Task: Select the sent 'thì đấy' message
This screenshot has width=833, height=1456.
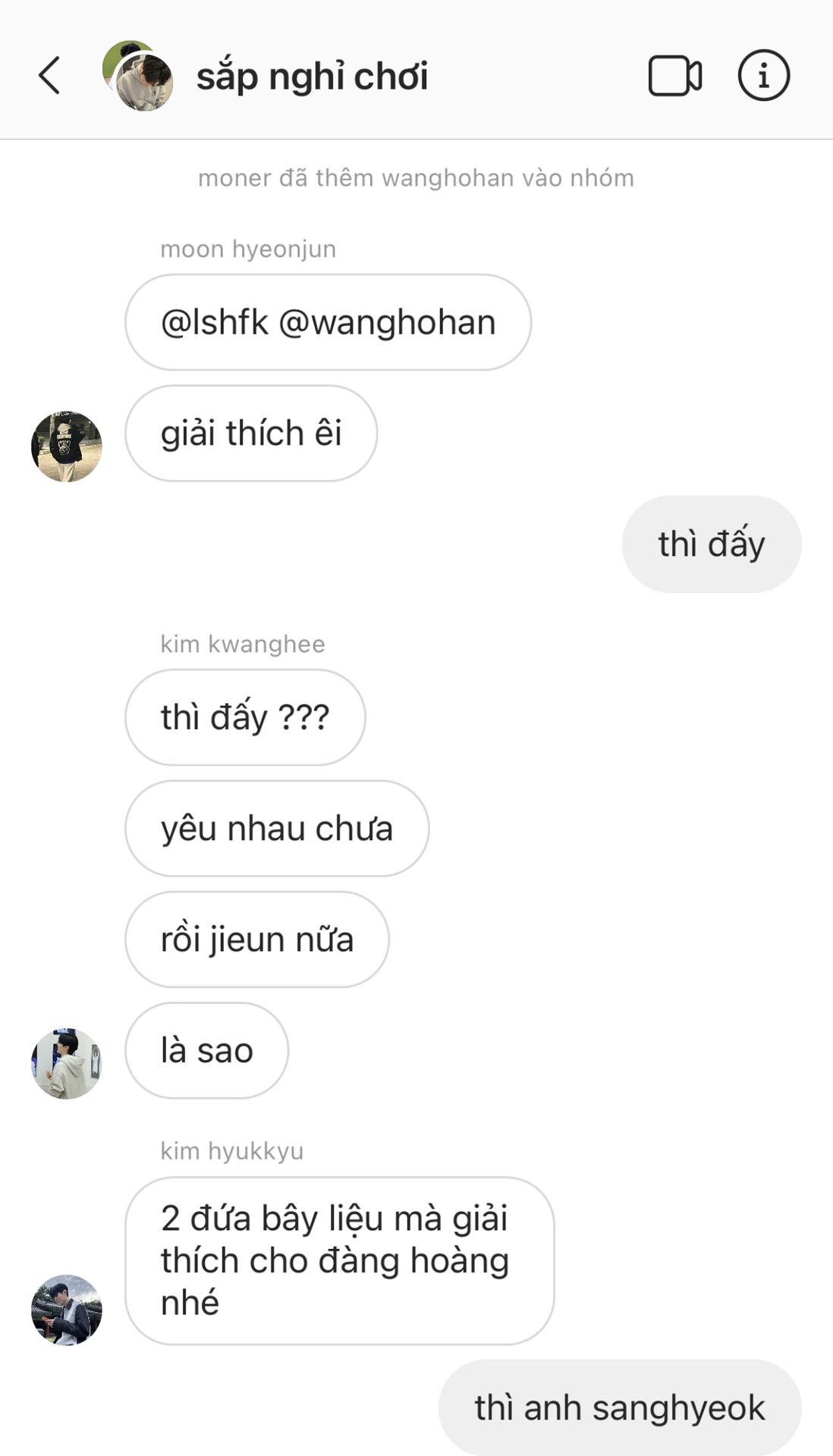Action: point(712,544)
